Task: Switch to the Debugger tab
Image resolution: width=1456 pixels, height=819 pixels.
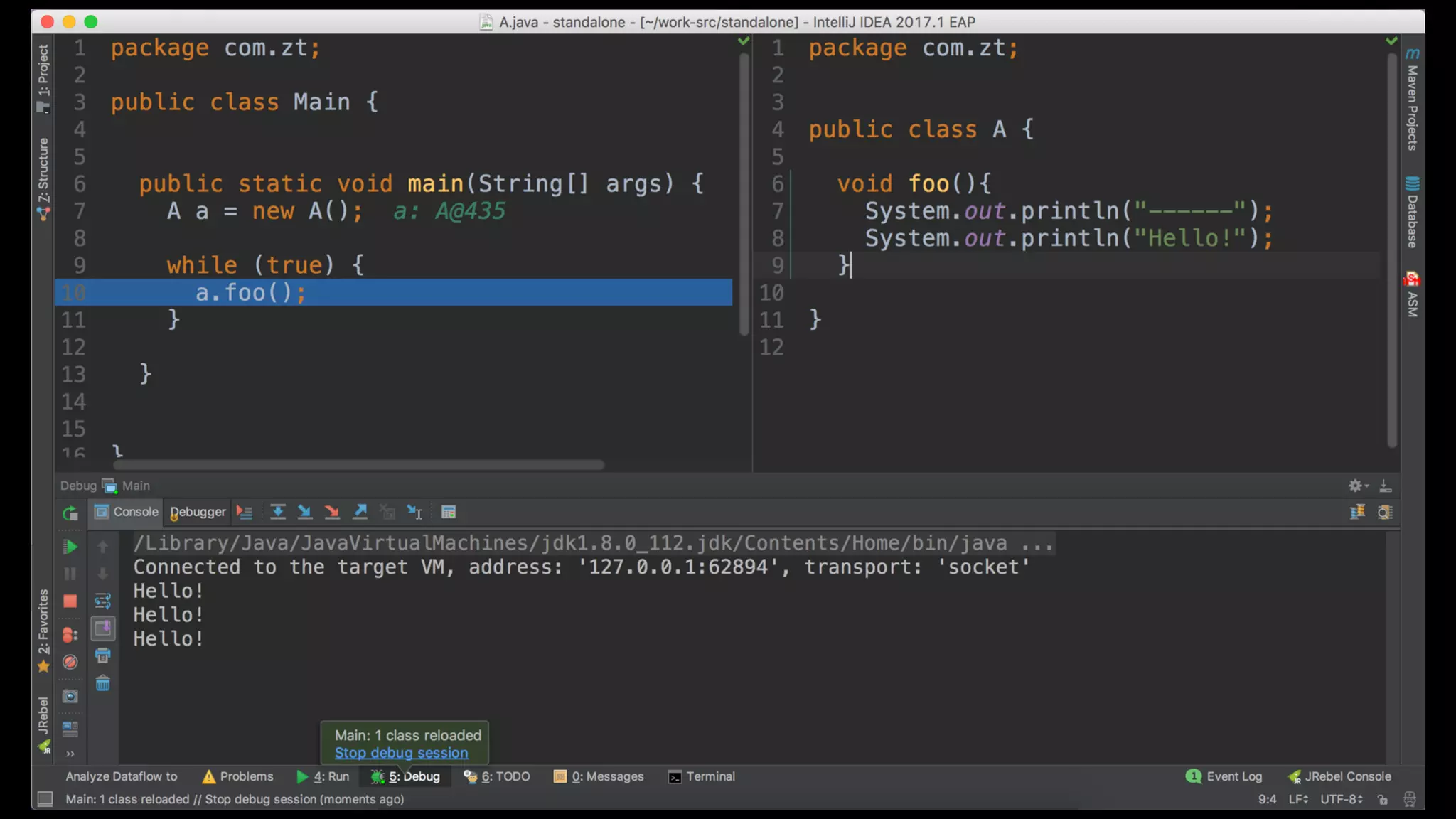Action: coord(198,512)
